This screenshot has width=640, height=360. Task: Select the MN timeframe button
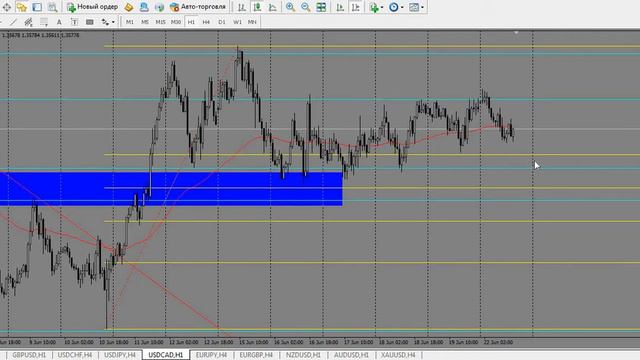(x=252, y=22)
